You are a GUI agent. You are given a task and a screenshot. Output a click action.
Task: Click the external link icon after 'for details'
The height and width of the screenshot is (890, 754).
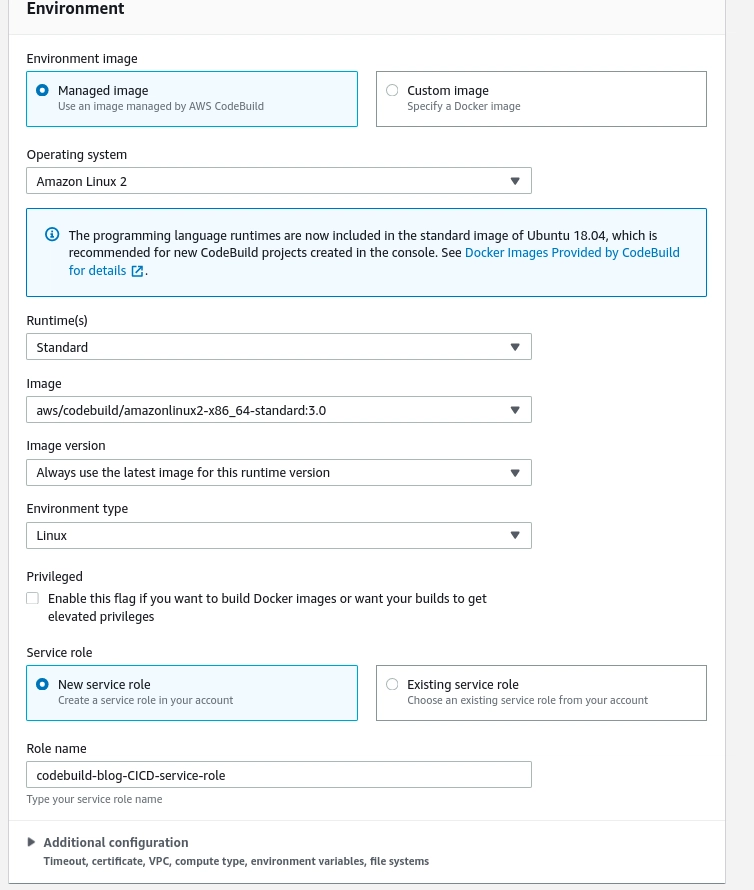(x=137, y=271)
